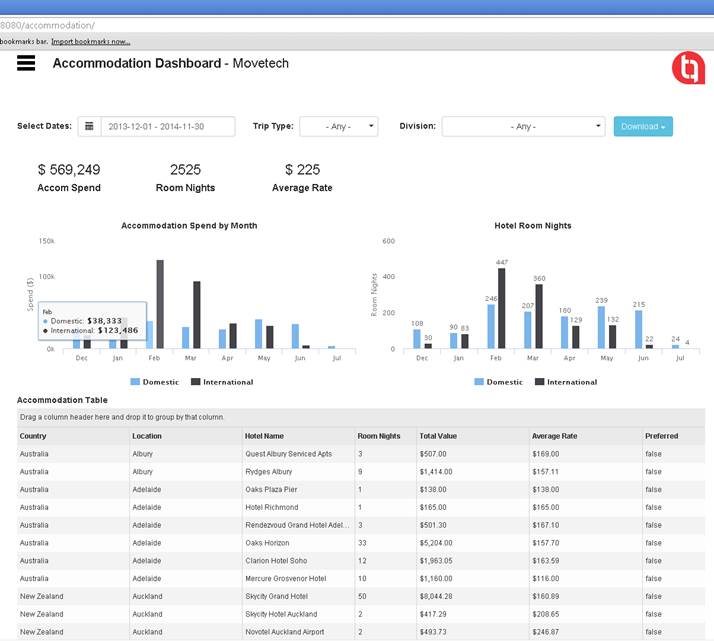This screenshot has width=714, height=641.
Task: Expand the Division dropdown
Action: [x=523, y=126]
